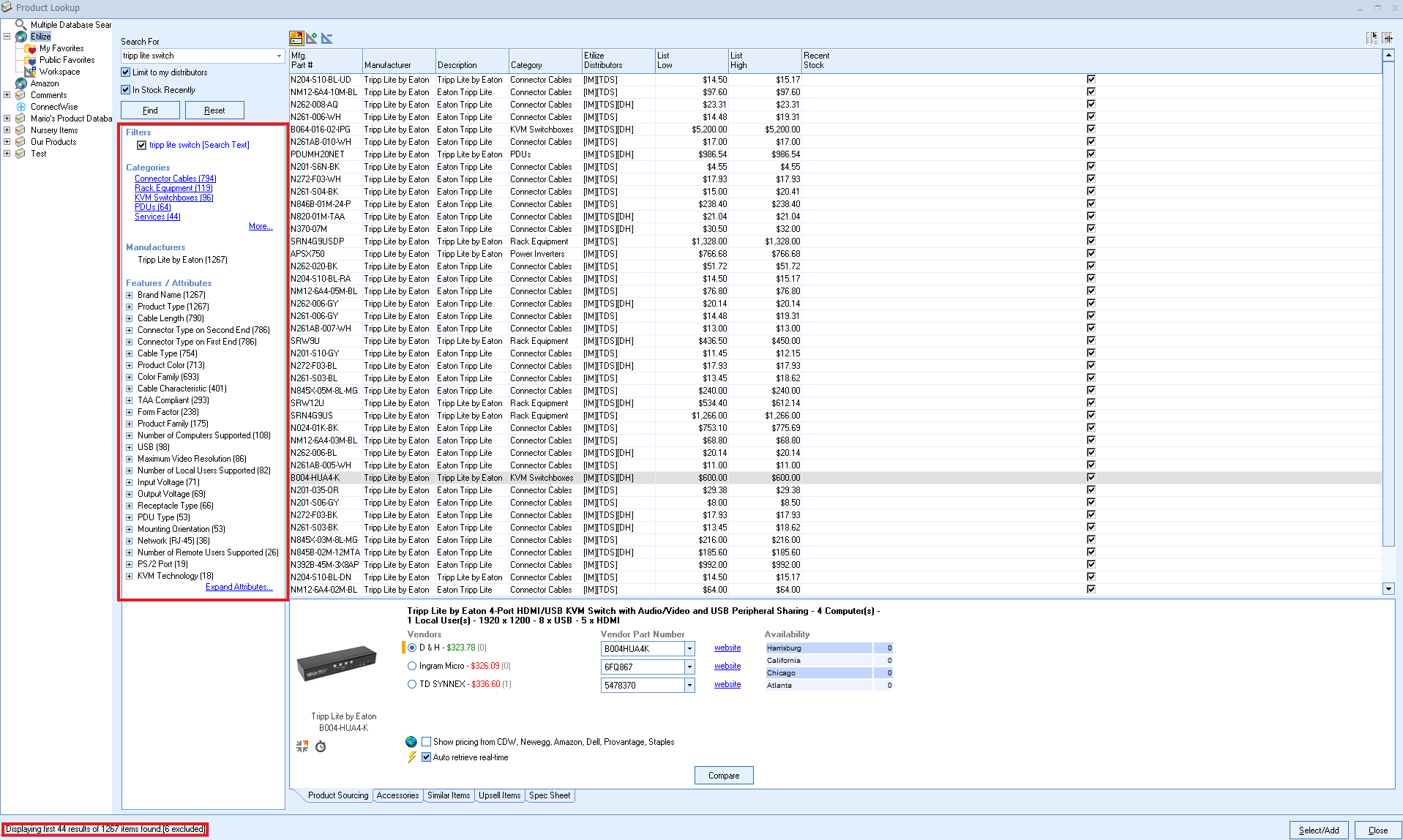Switch to the Spec Sheet tab

tap(549, 795)
